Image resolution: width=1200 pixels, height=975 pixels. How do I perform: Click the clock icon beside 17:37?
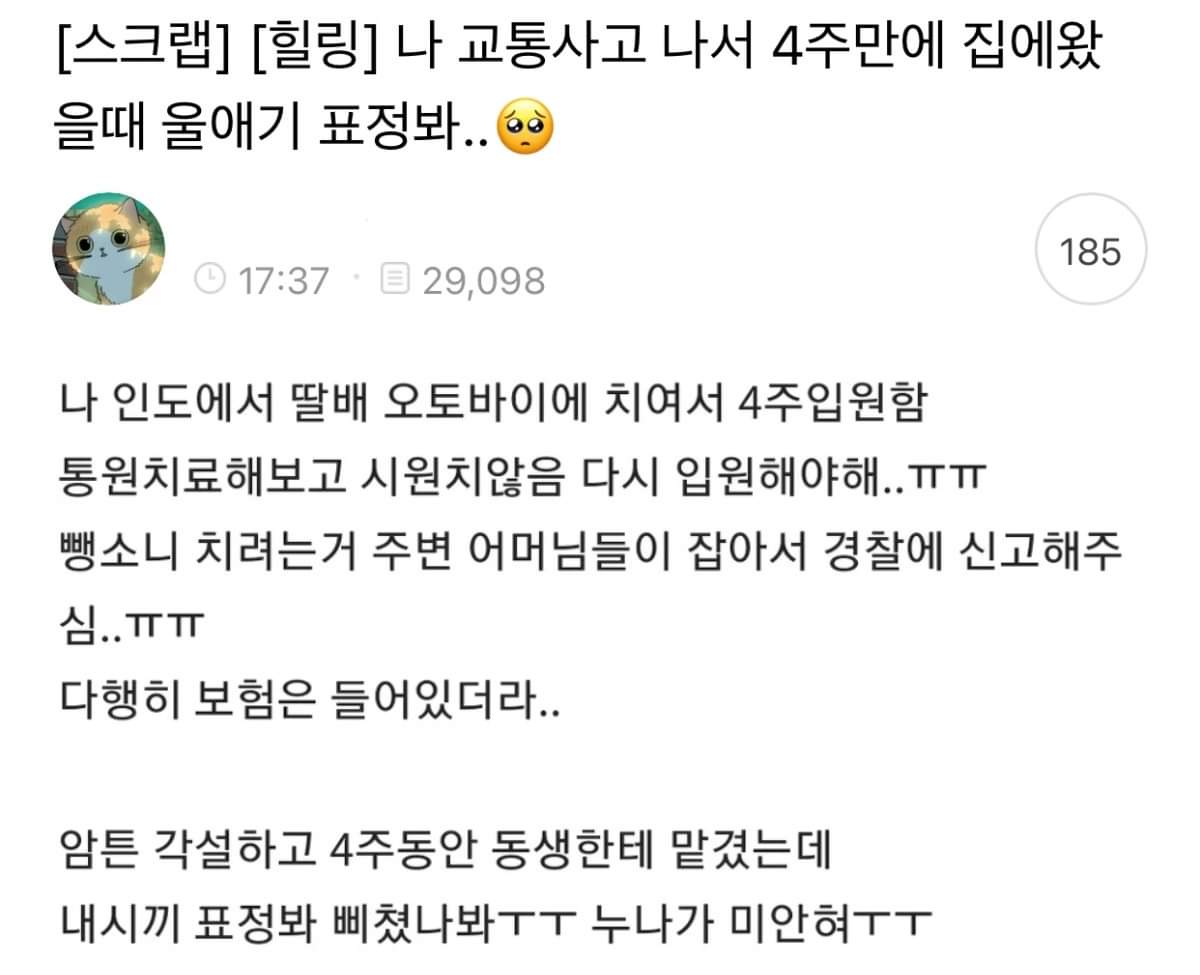[209, 280]
